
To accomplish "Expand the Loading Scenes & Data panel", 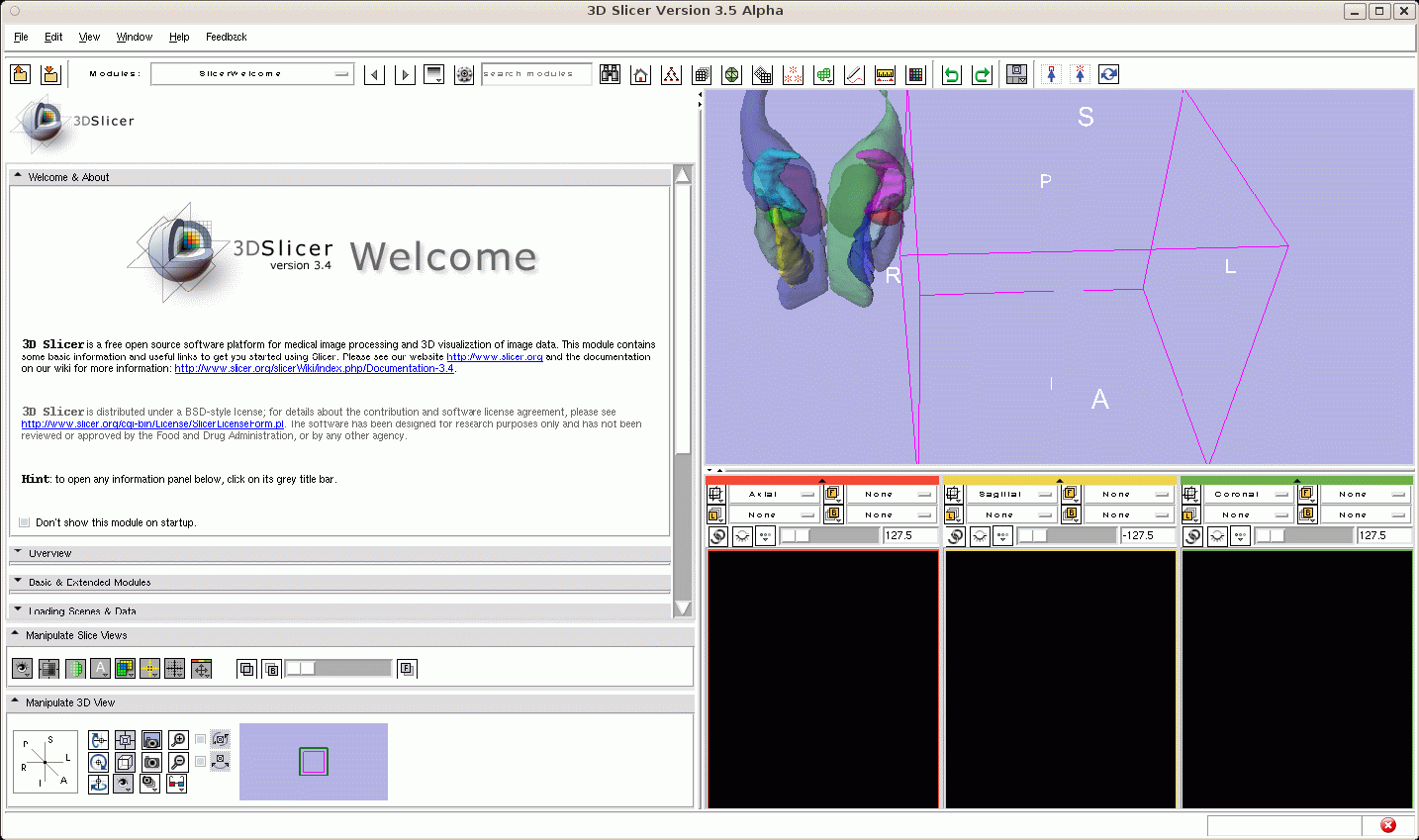I will click(x=340, y=610).
